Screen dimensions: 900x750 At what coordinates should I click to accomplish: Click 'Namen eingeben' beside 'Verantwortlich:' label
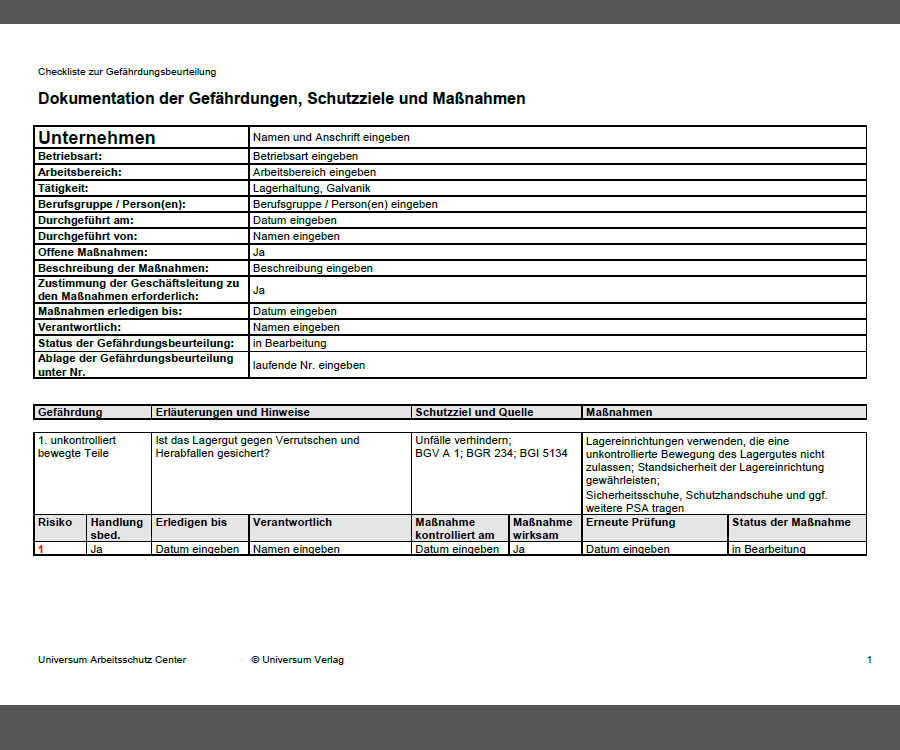point(296,327)
